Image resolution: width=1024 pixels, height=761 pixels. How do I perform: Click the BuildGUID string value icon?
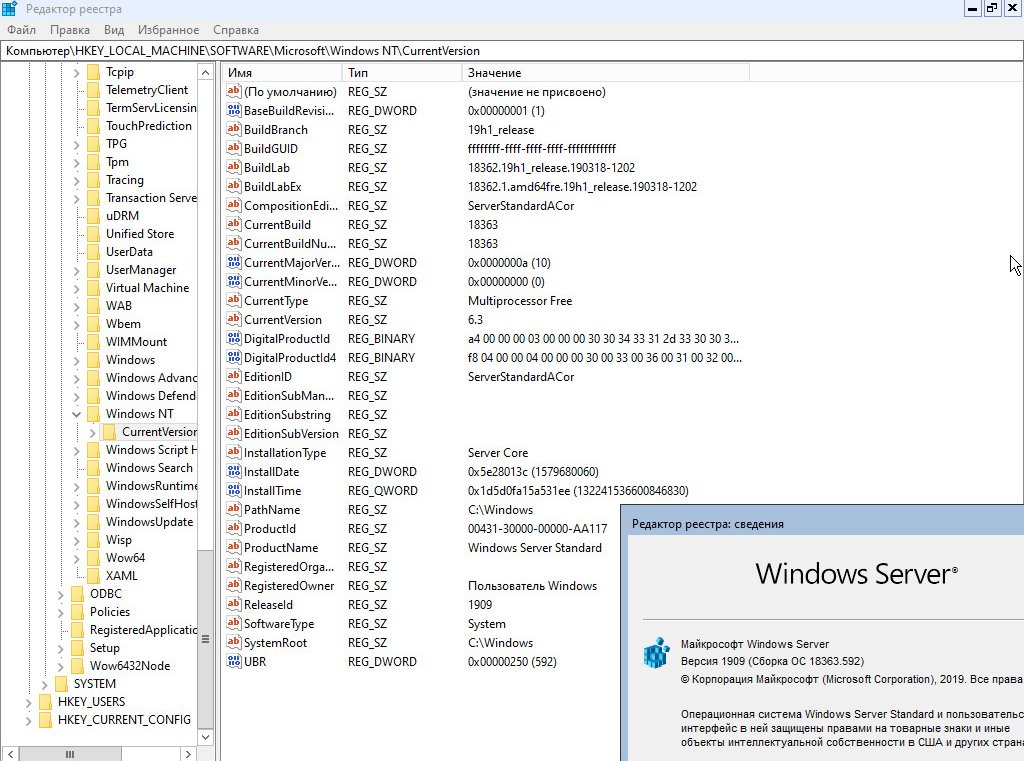point(234,148)
